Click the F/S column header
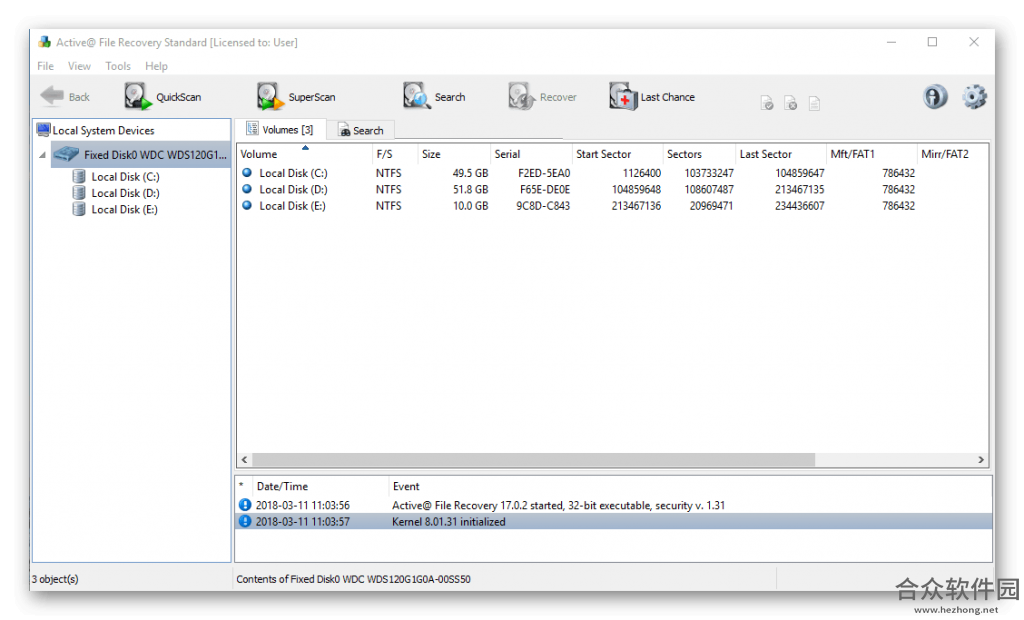Screen dimensions: 1024x620 pyautogui.click(x=394, y=154)
